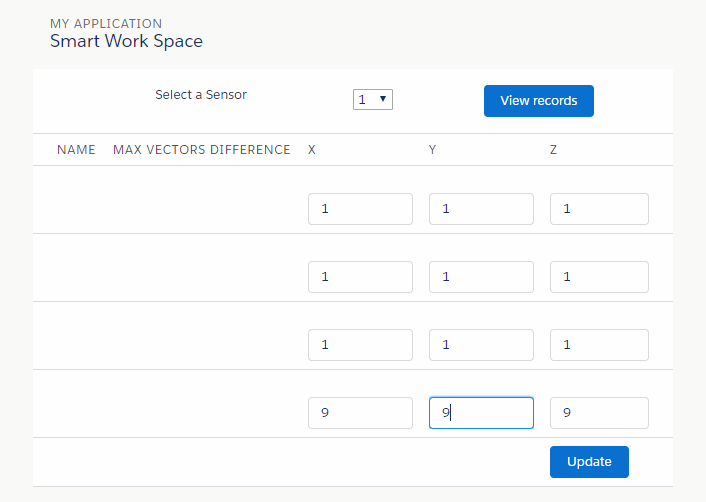Click the X field containing 9
This screenshot has height=502, width=706.
pyautogui.click(x=360, y=413)
